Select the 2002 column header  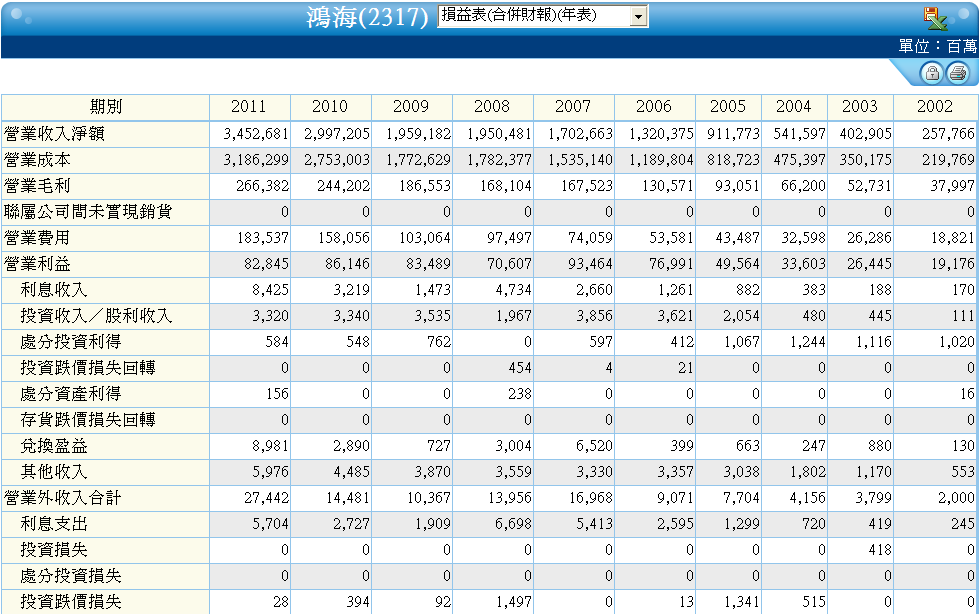click(936, 107)
